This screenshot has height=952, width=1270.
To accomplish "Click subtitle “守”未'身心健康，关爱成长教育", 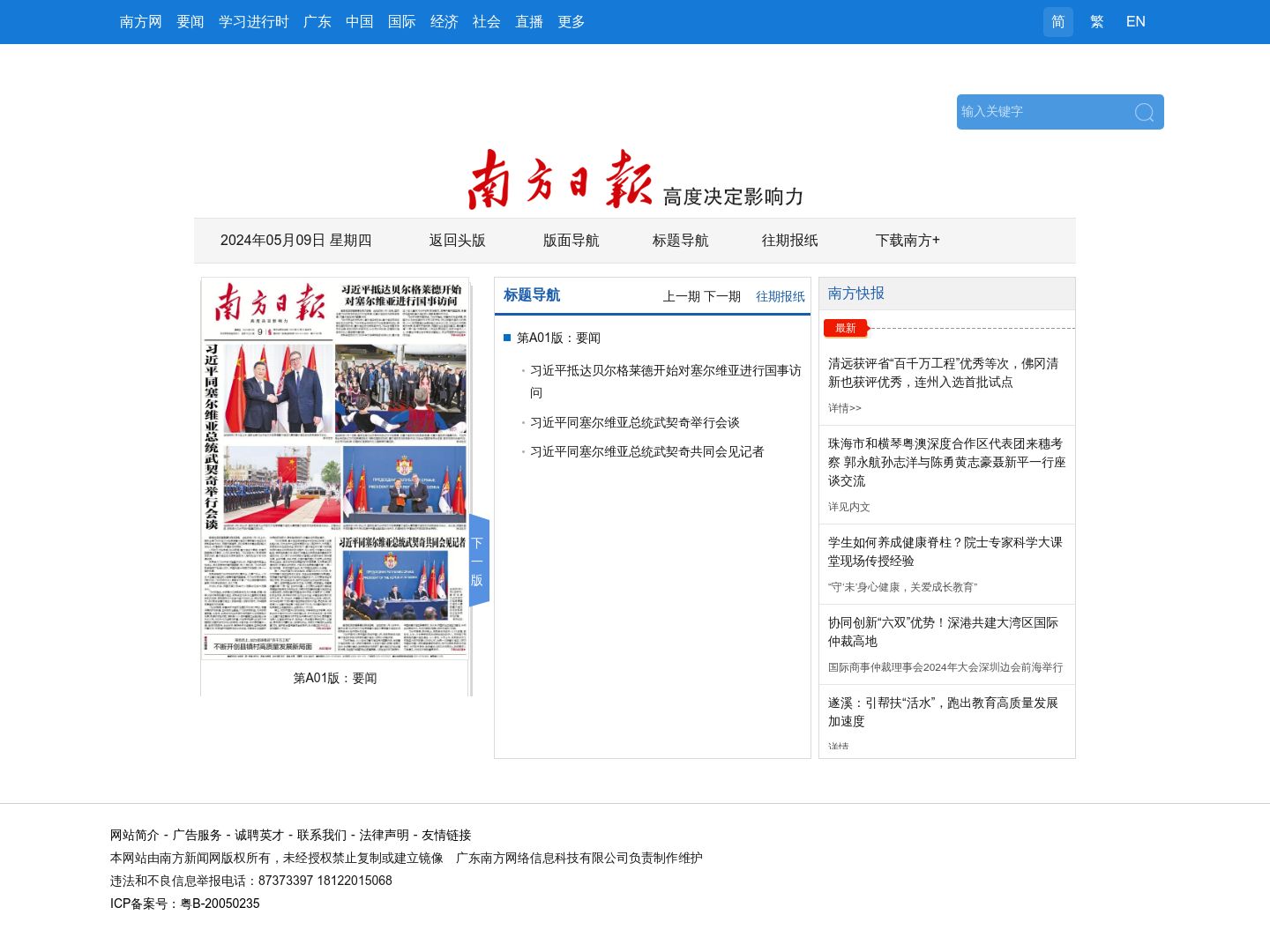I will point(902,587).
